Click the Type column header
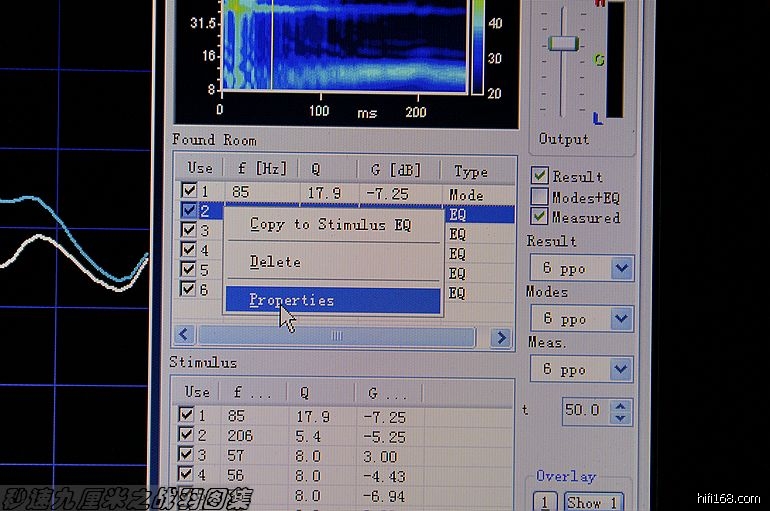The width and height of the screenshot is (770, 511). [x=470, y=170]
